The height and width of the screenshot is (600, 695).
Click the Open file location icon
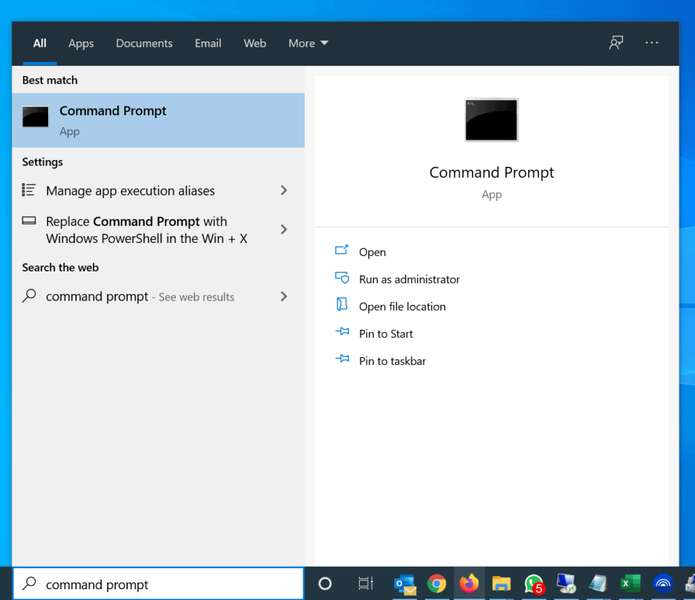[x=342, y=305]
